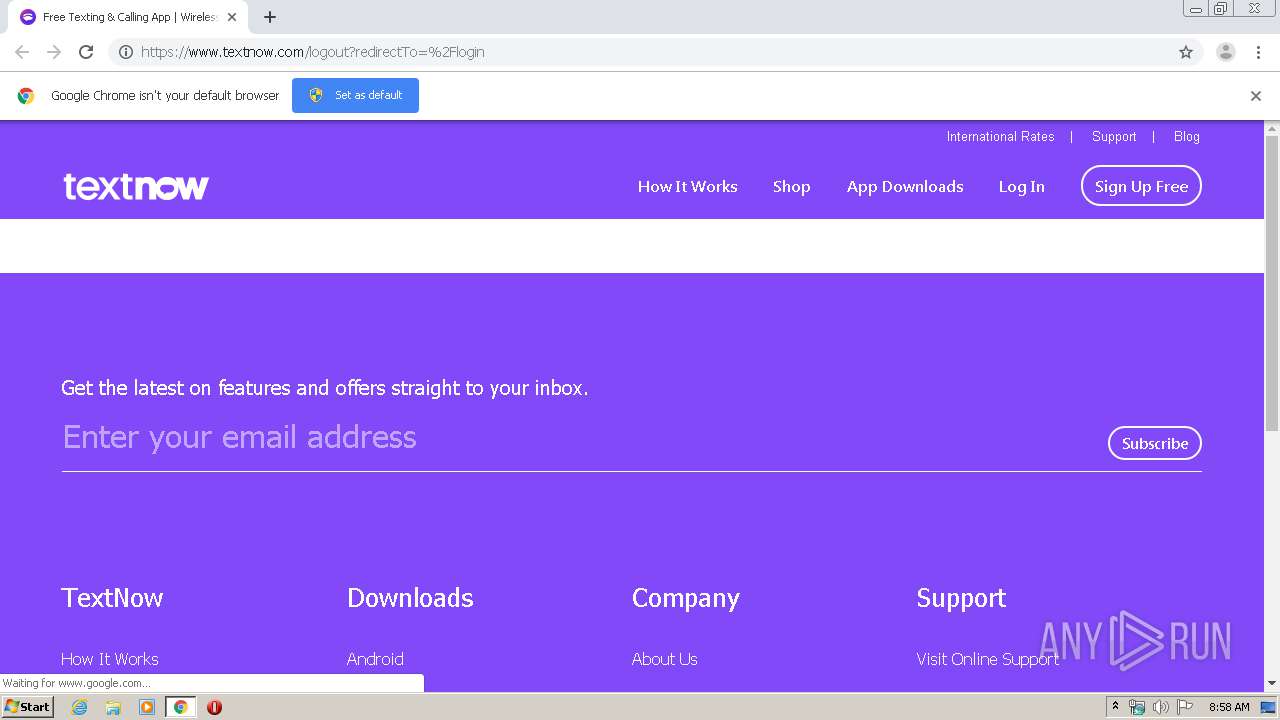Open the App Downloads nav item
The image size is (1280, 720).
[x=905, y=187]
